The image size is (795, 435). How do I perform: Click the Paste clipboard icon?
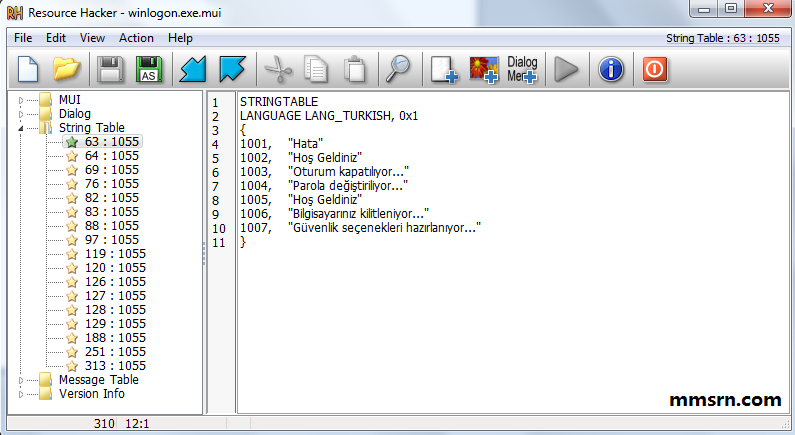[354, 69]
